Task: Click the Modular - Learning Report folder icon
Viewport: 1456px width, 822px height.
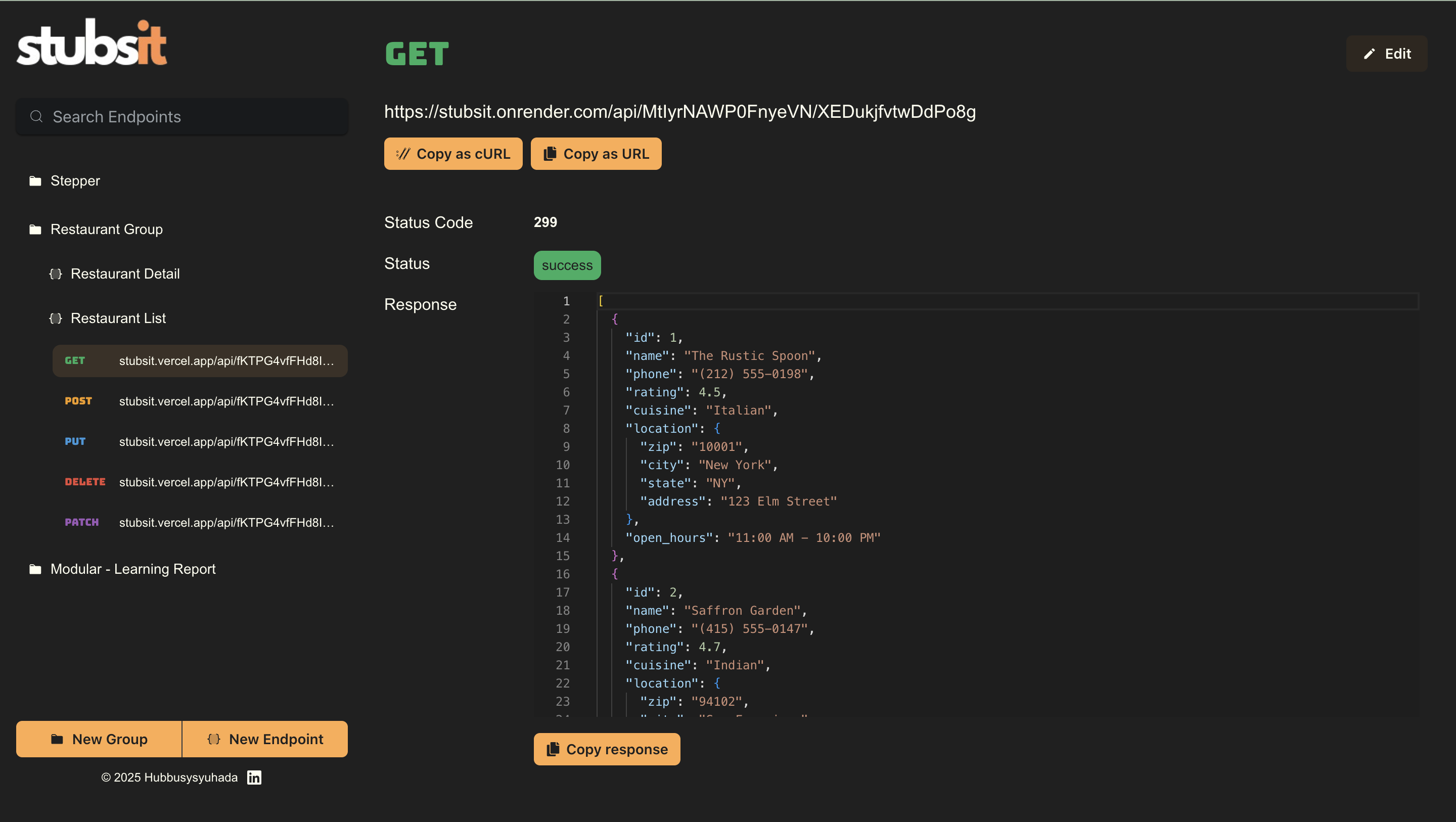Action: tap(35, 569)
